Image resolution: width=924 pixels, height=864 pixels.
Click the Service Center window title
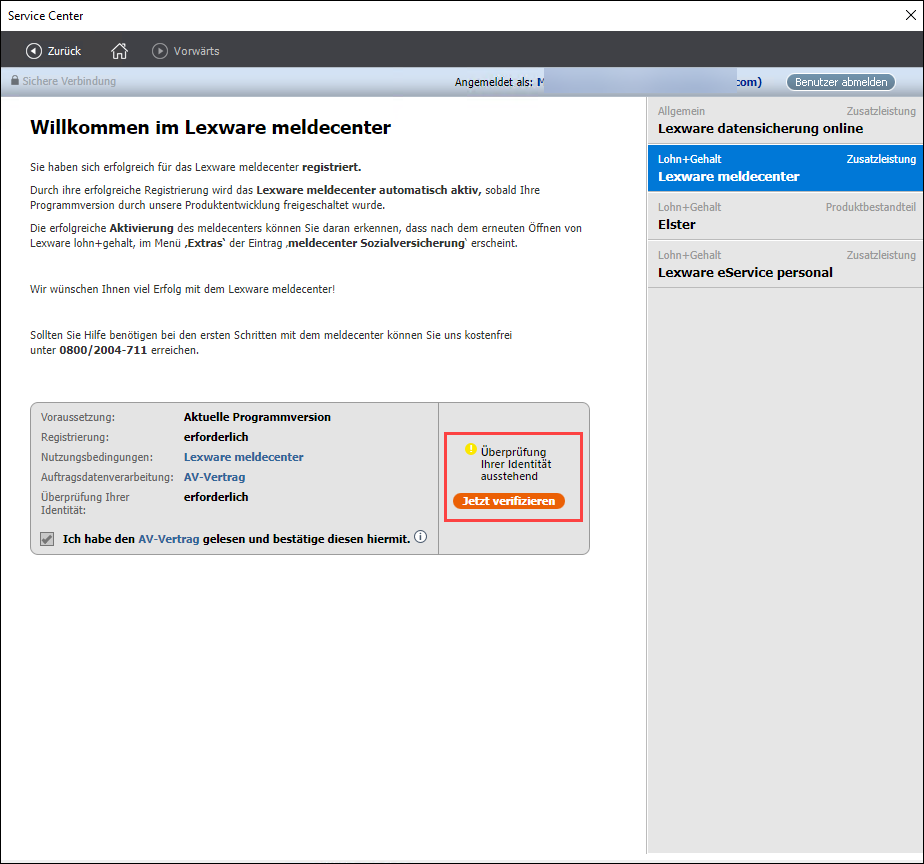coord(45,16)
